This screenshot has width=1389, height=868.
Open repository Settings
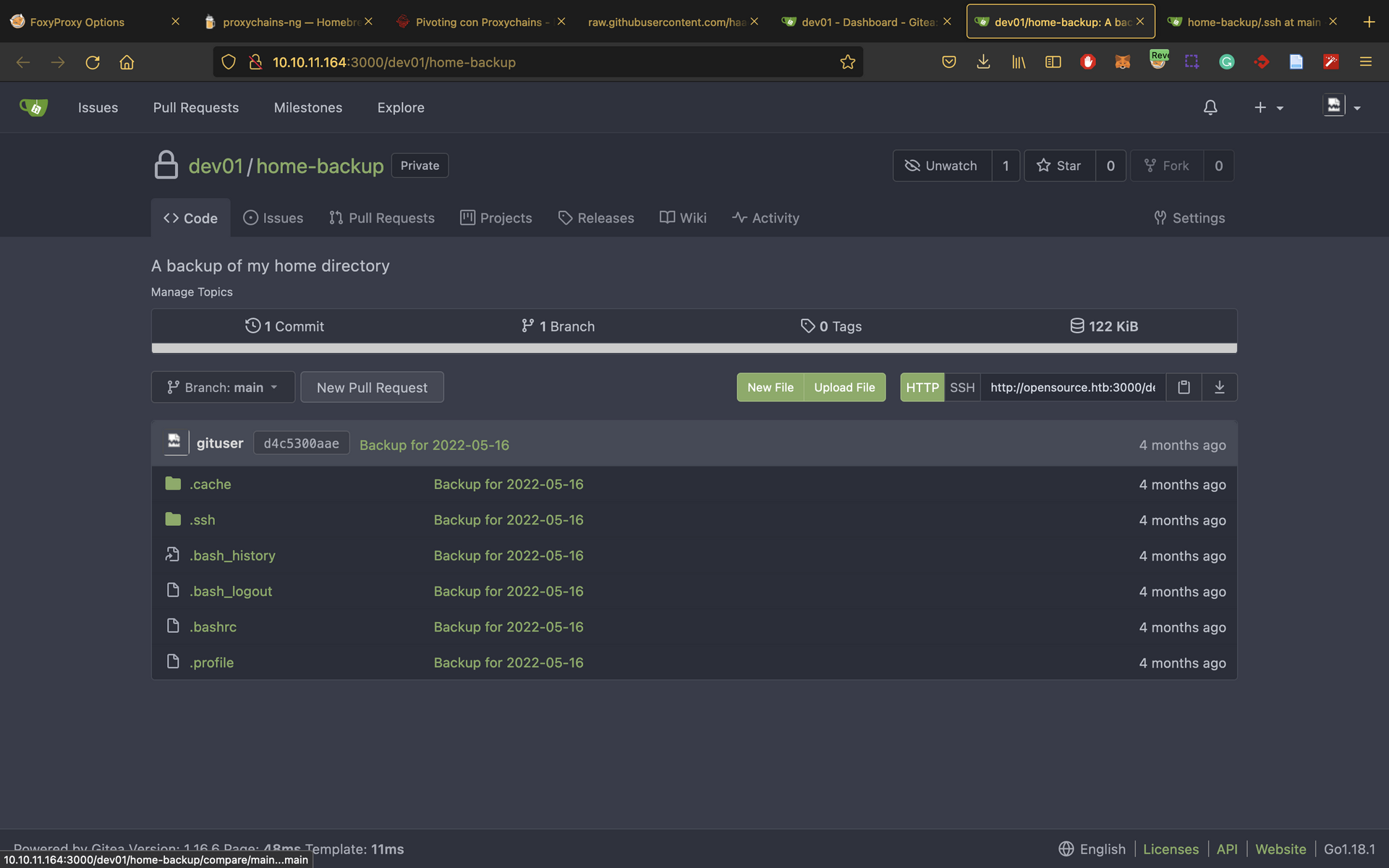(x=1189, y=218)
